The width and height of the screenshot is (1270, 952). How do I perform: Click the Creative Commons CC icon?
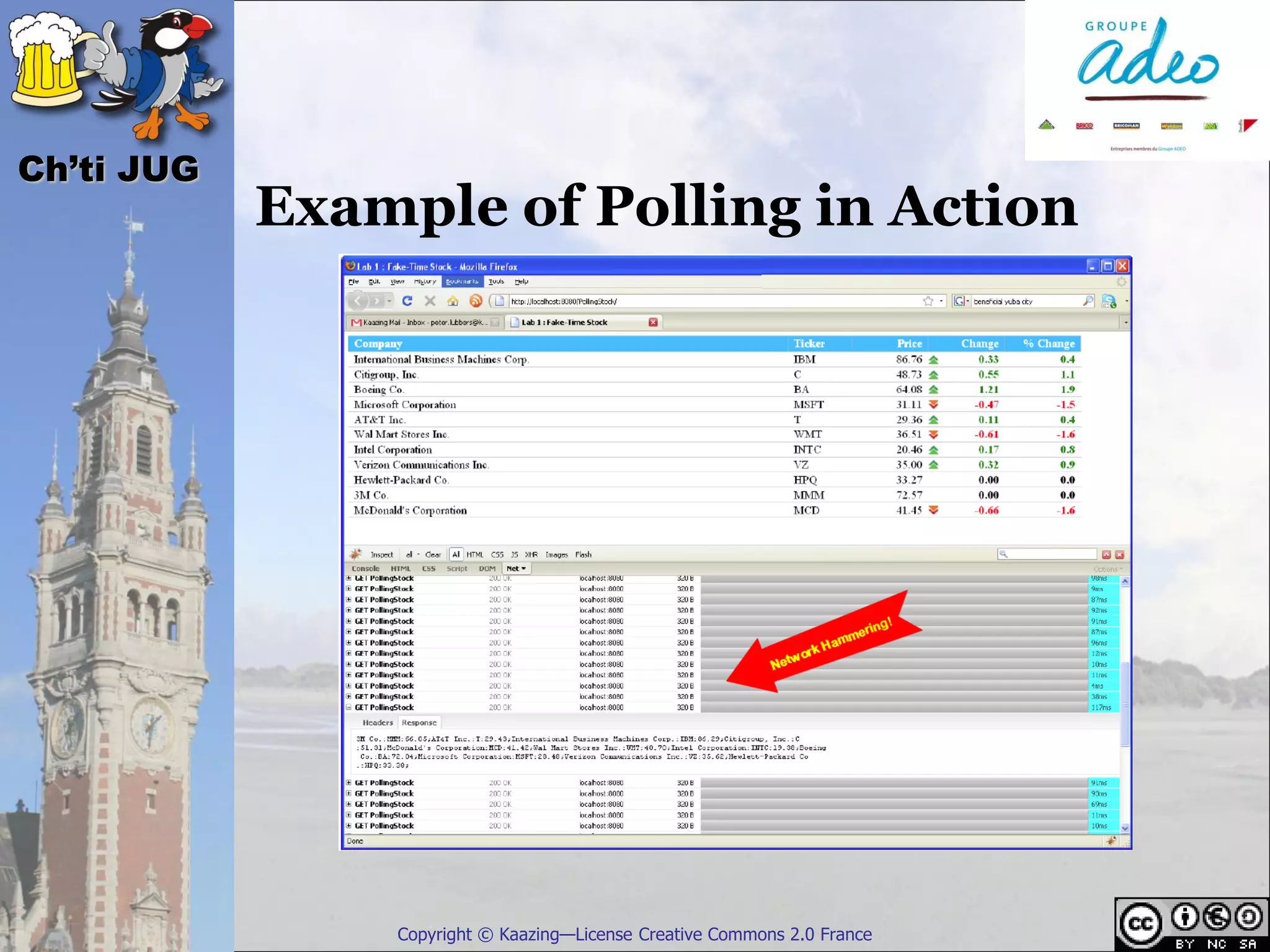coord(1141,923)
